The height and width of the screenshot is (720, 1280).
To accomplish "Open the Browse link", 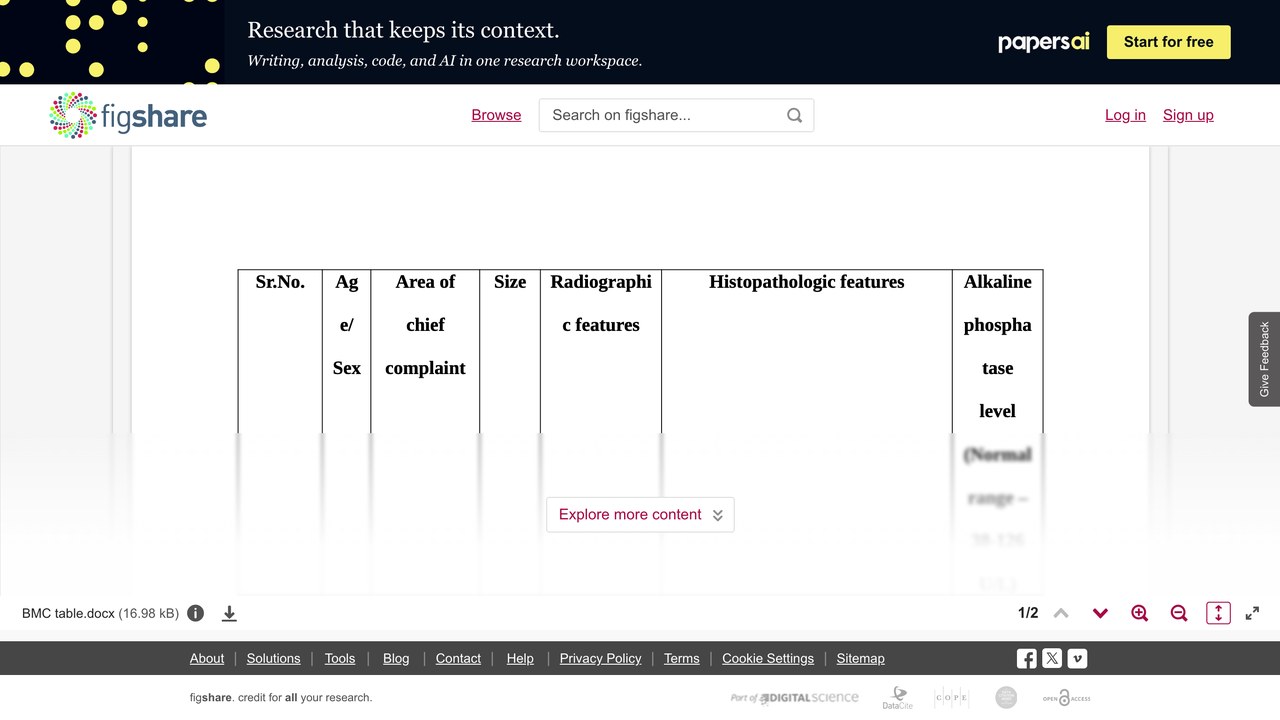I will click(496, 115).
